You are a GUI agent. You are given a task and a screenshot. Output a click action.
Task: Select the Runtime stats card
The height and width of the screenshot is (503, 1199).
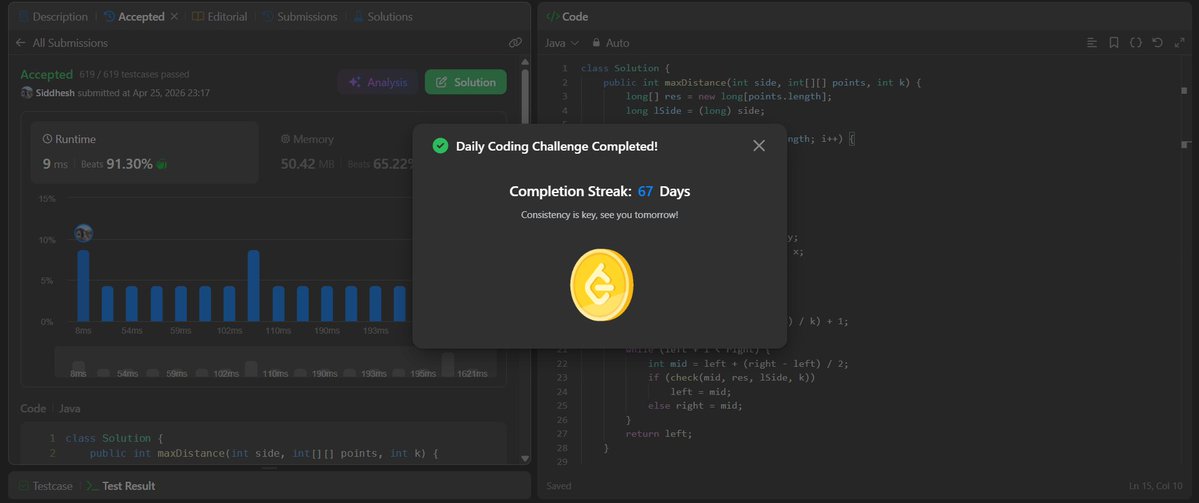coord(145,152)
